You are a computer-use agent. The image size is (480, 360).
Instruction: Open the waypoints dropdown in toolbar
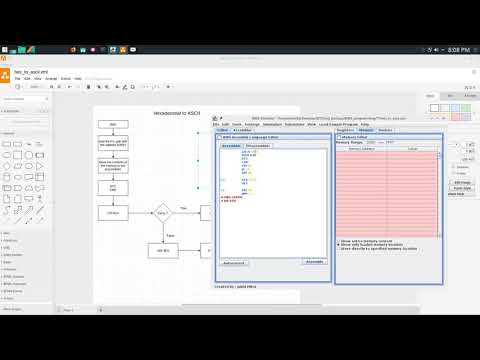point(156,87)
